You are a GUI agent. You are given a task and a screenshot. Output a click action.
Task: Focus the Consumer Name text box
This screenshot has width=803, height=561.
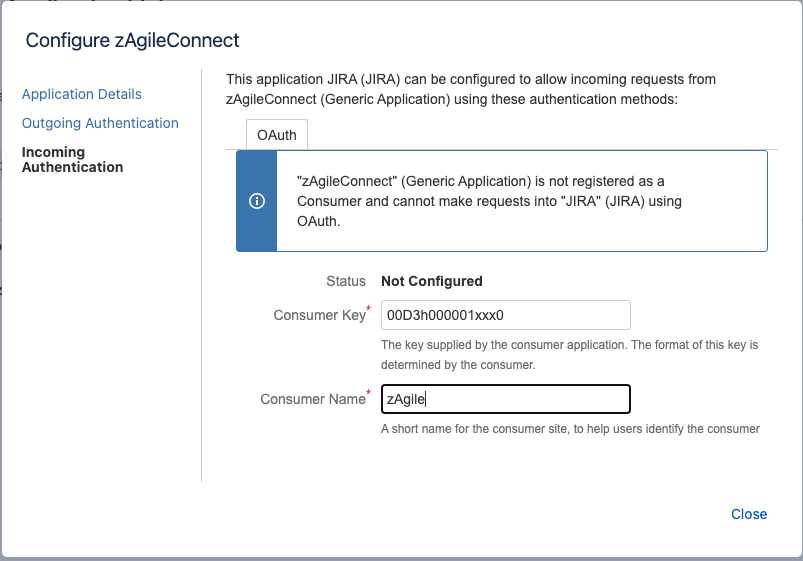tap(505, 399)
